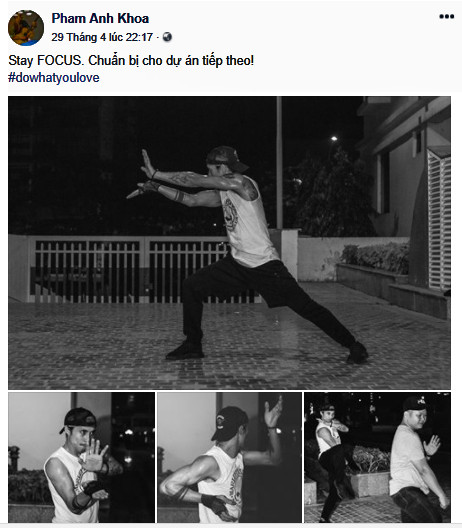Open the Pham Anh Khoa profile name link
The image size is (462, 528).
[x=100, y=18]
